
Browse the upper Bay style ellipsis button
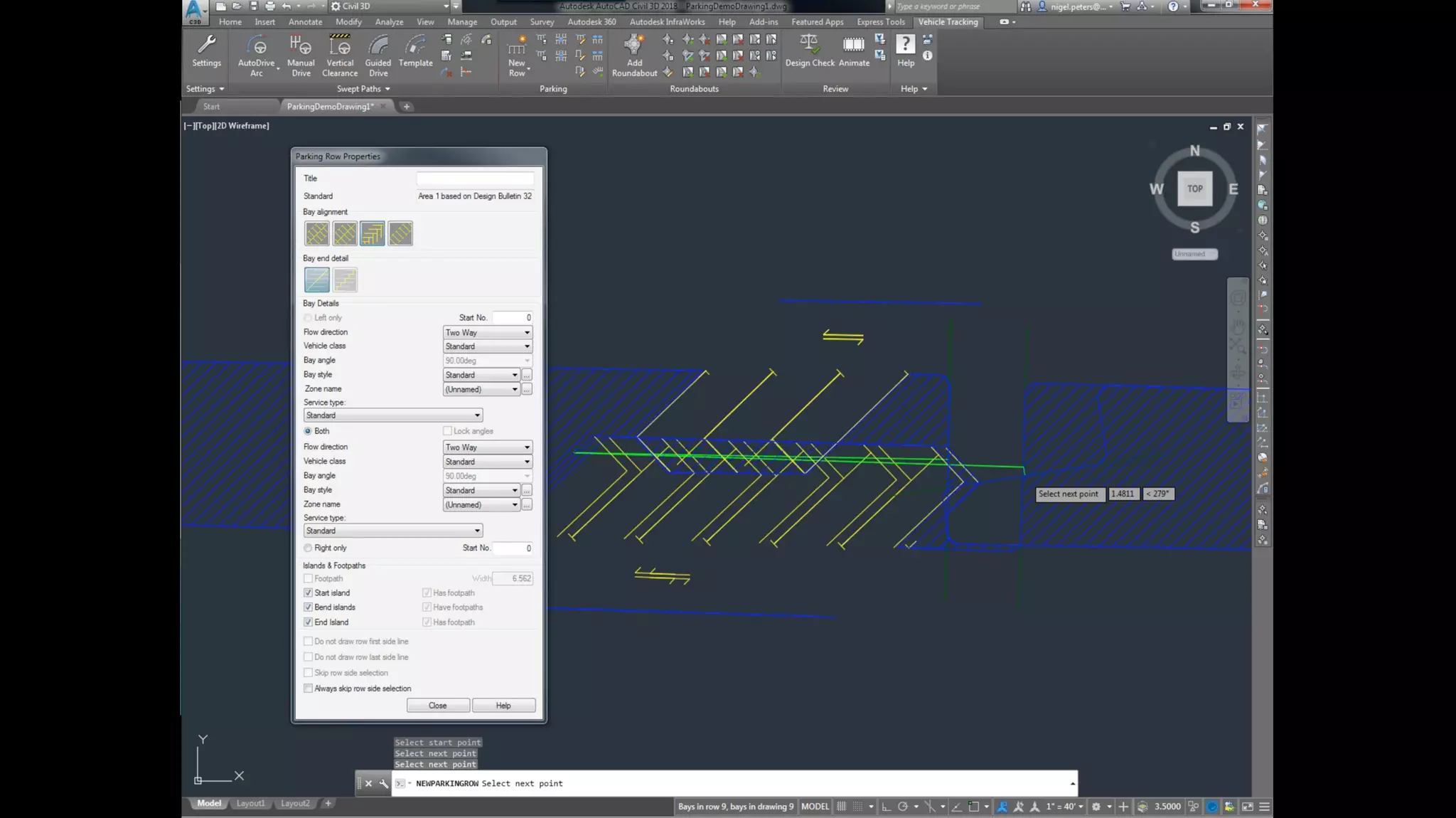(527, 375)
